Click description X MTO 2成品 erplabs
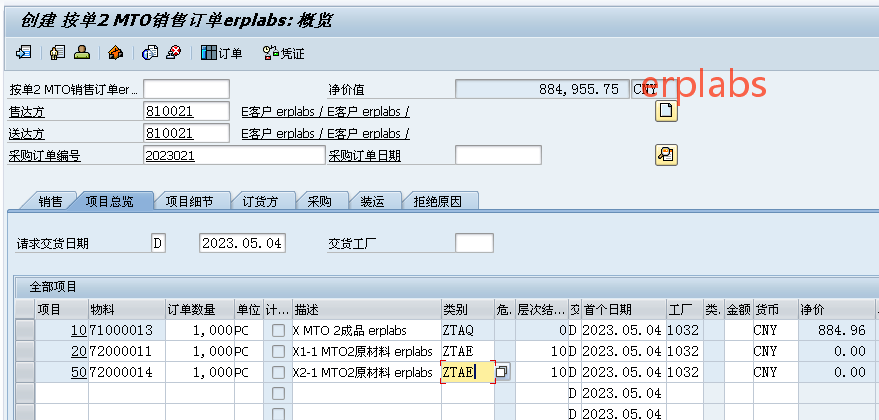This screenshot has width=879, height=420. [367, 330]
